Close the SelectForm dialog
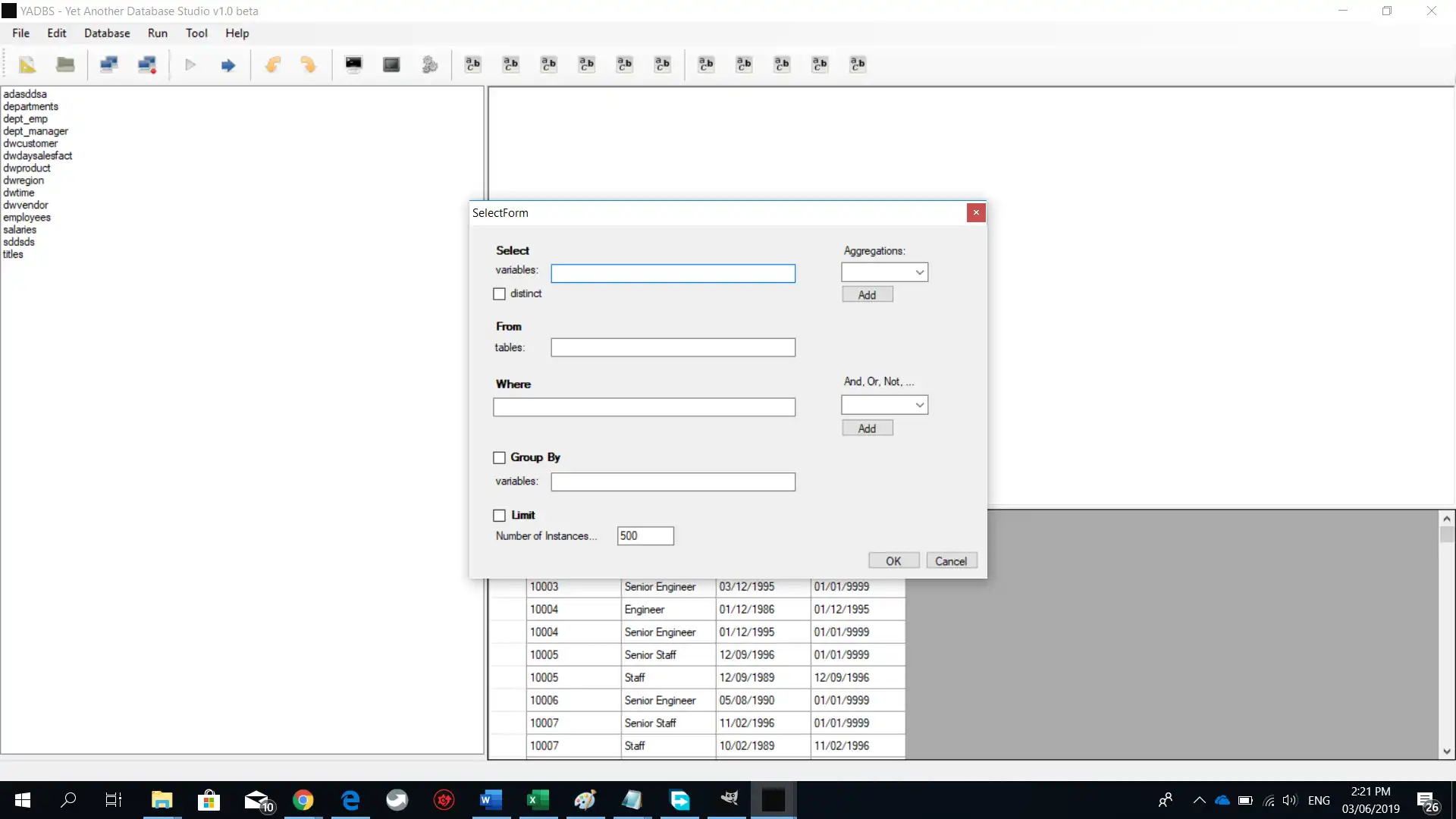This screenshot has height=819, width=1456. coord(976,213)
